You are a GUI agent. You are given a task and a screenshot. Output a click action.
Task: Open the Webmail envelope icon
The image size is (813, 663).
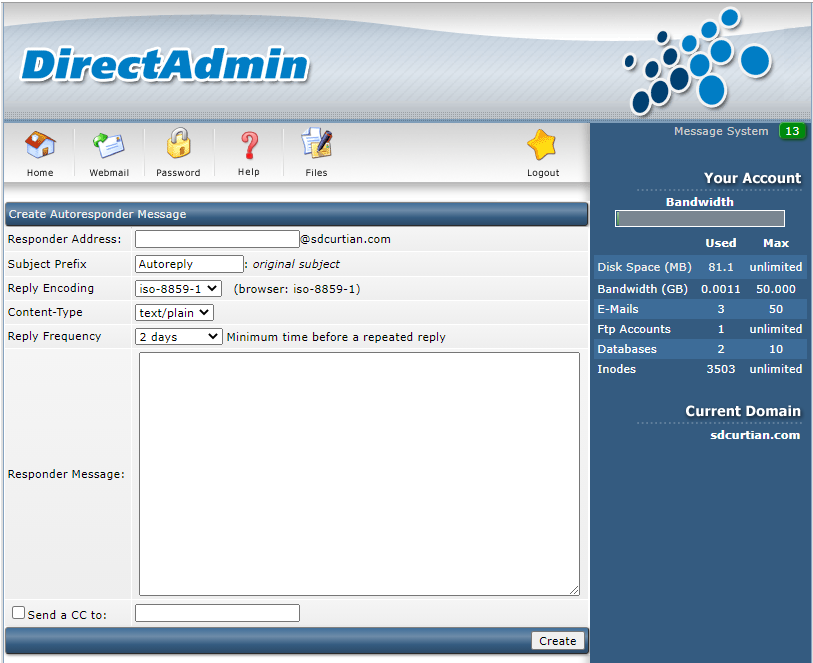109,145
